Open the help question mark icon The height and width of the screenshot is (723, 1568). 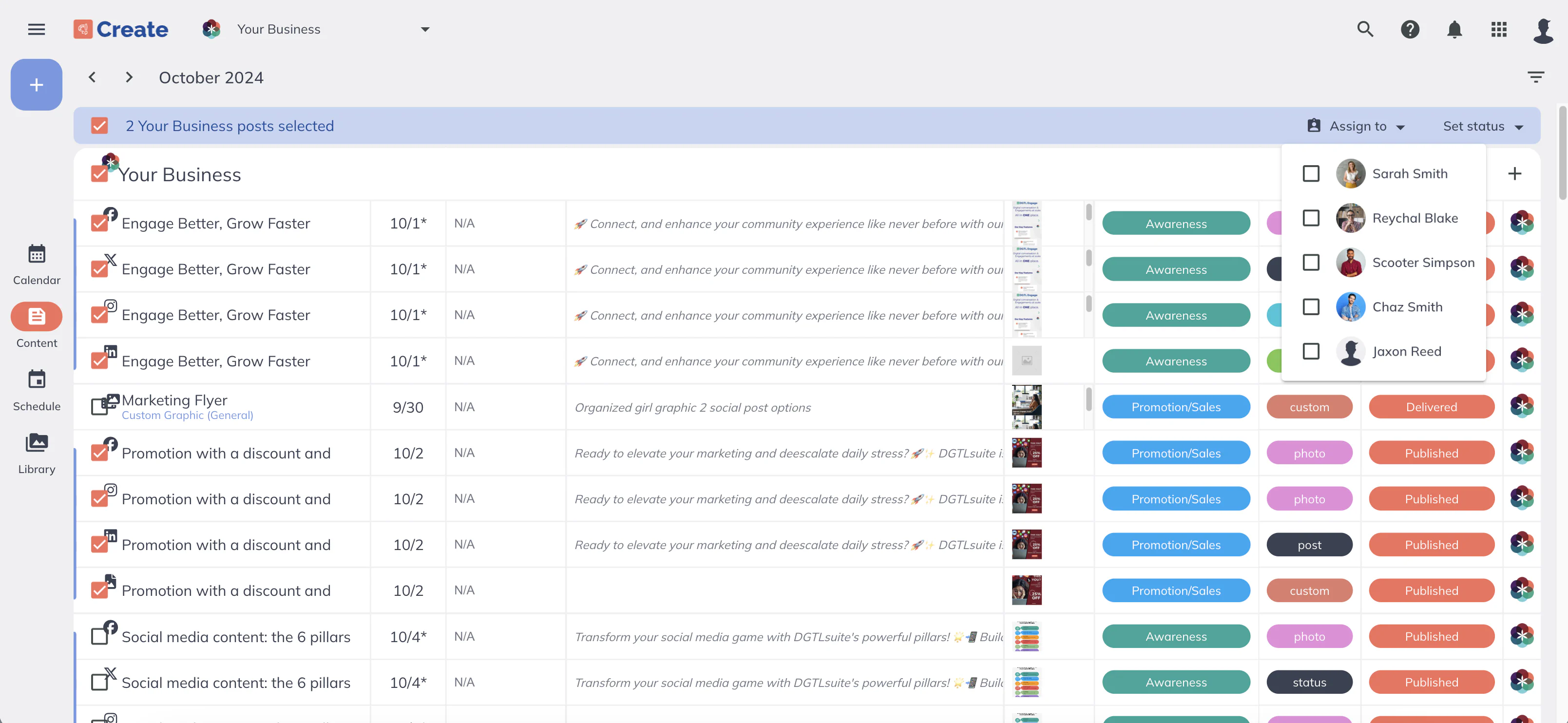[x=1410, y=29]
